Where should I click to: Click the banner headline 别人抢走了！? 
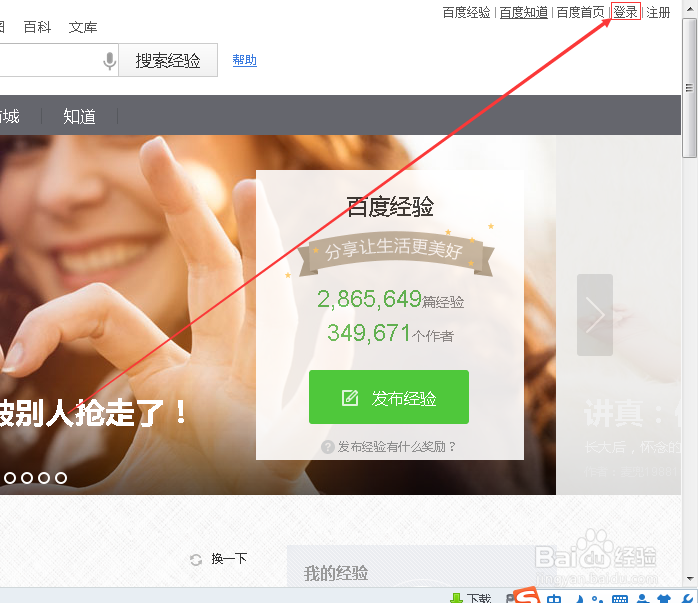[x=100, y=413]
